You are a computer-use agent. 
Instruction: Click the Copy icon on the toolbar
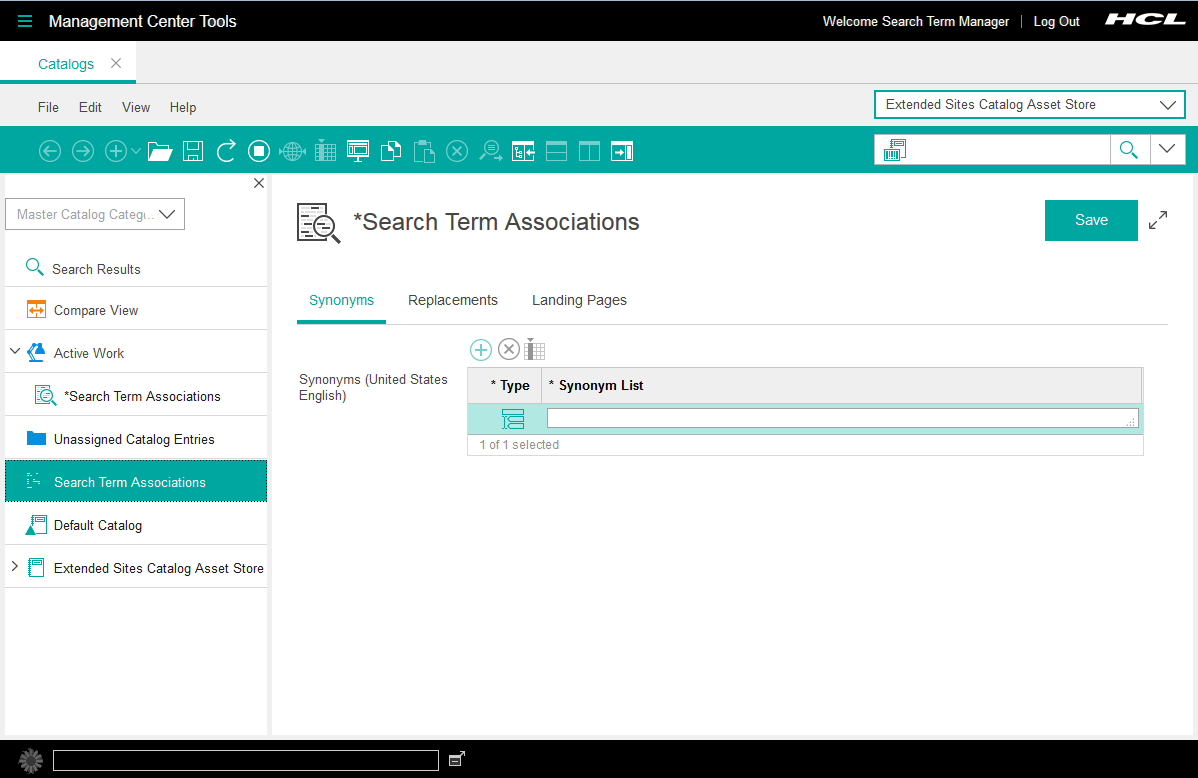click(390, 151)
